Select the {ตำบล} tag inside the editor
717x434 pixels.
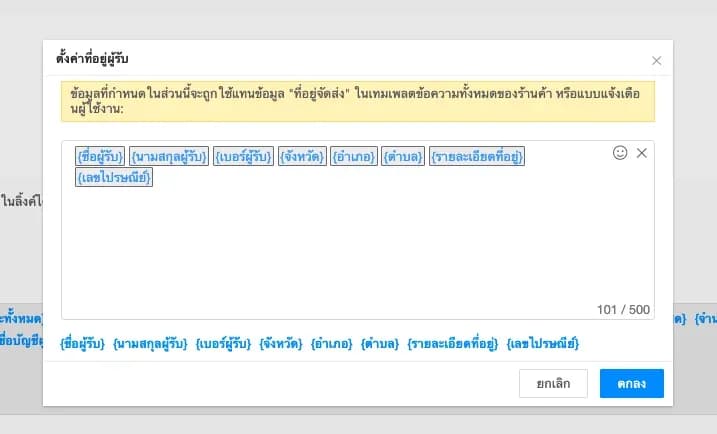pos(403,156)
